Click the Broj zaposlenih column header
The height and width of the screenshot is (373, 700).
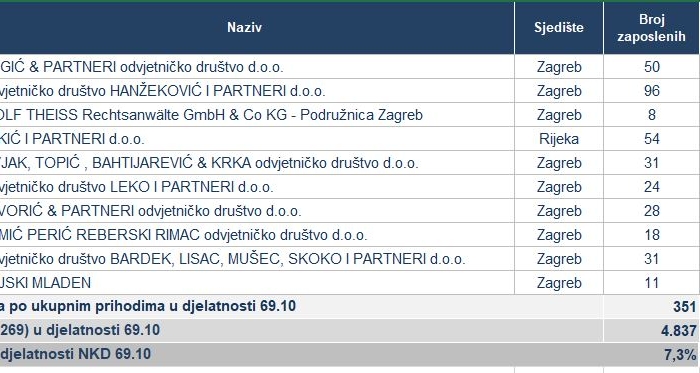(x=651, y=28)
